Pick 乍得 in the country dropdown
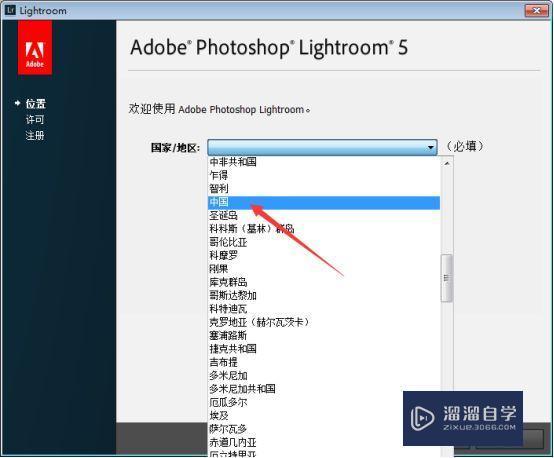 coord(324,176)
